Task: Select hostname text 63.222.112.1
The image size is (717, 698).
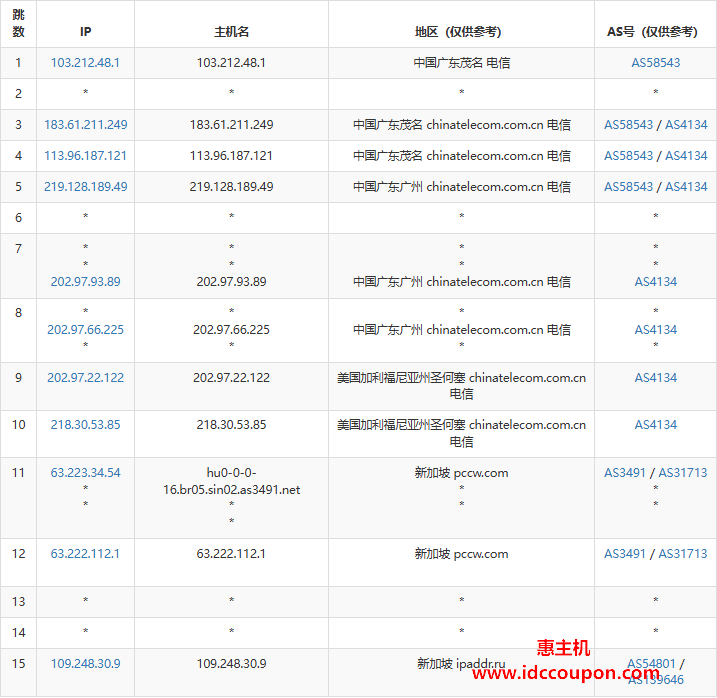Action: click(x=231, y=554)
